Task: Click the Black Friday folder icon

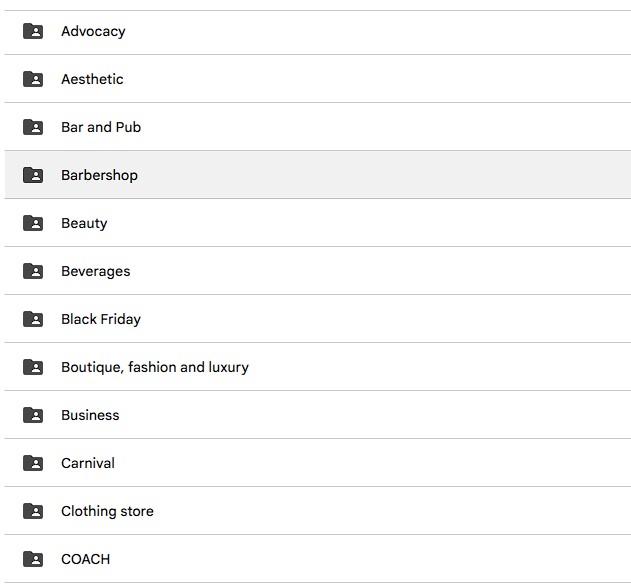Action: pos(33,319)
